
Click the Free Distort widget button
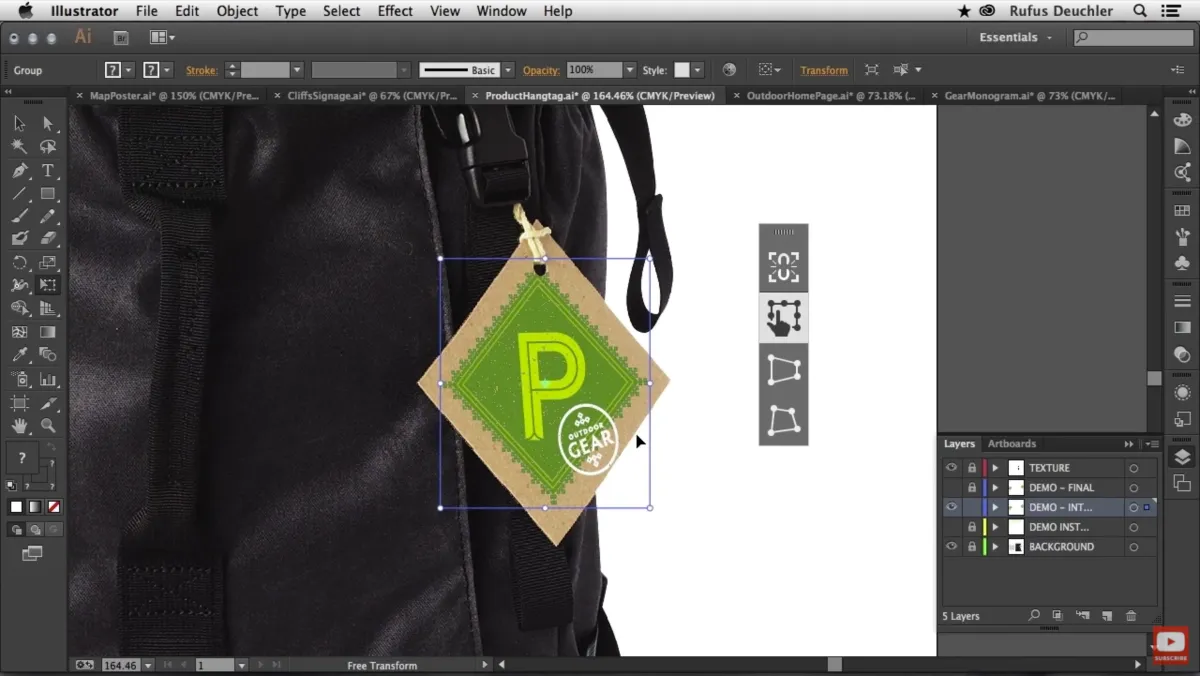click(x=783, y=421)
